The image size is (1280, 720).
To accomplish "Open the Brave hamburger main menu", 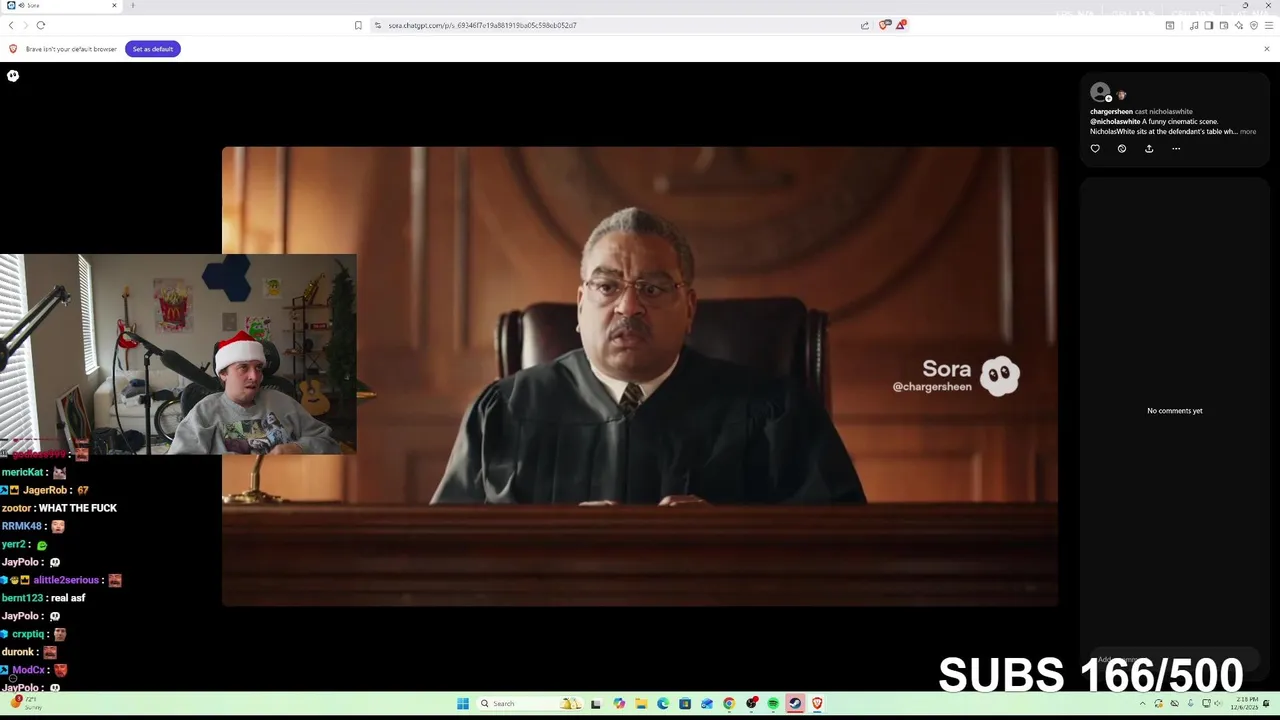I will tap(1268, 25).
